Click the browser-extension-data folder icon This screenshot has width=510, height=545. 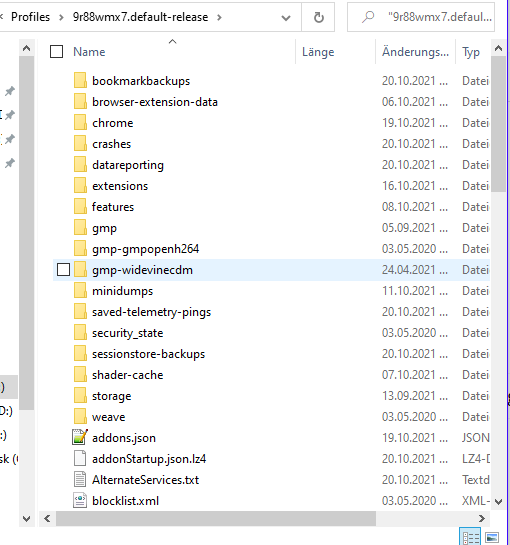click(x=80, y=101)
